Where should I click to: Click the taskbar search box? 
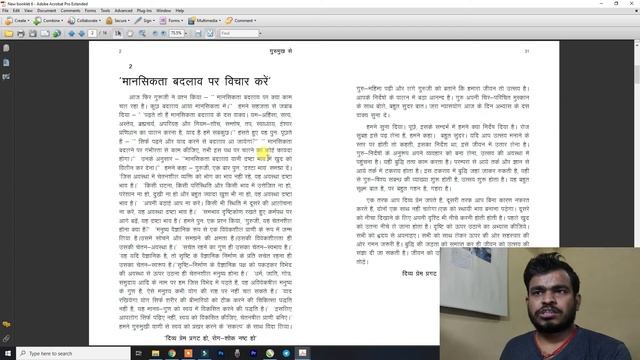(x=73, y=353)
